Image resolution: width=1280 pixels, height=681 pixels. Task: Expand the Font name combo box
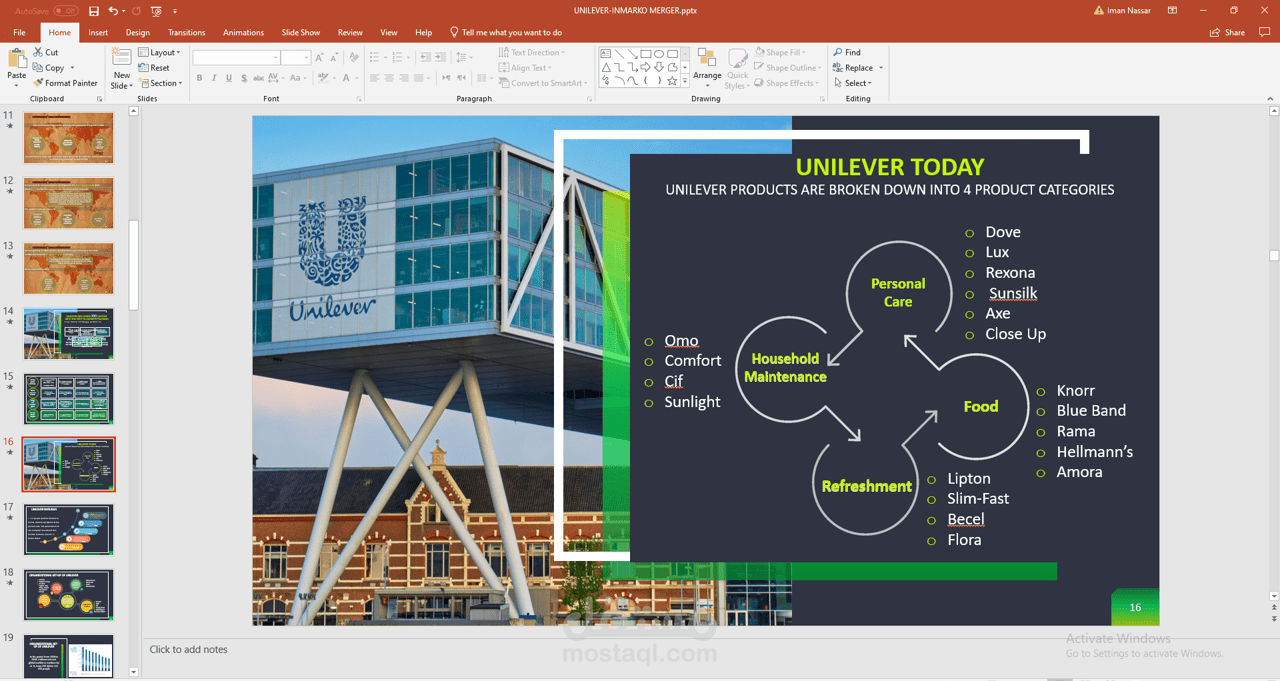[x=275, y=57]
